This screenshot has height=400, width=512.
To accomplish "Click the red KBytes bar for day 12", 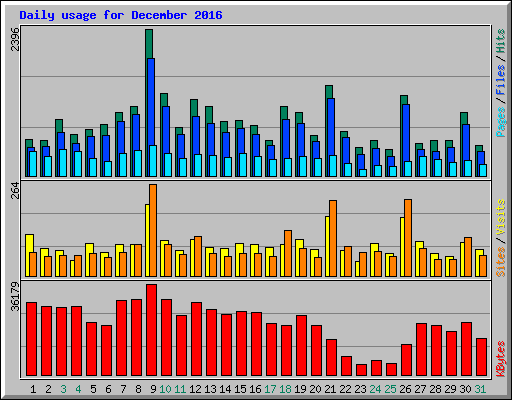I will click(196, 339).
